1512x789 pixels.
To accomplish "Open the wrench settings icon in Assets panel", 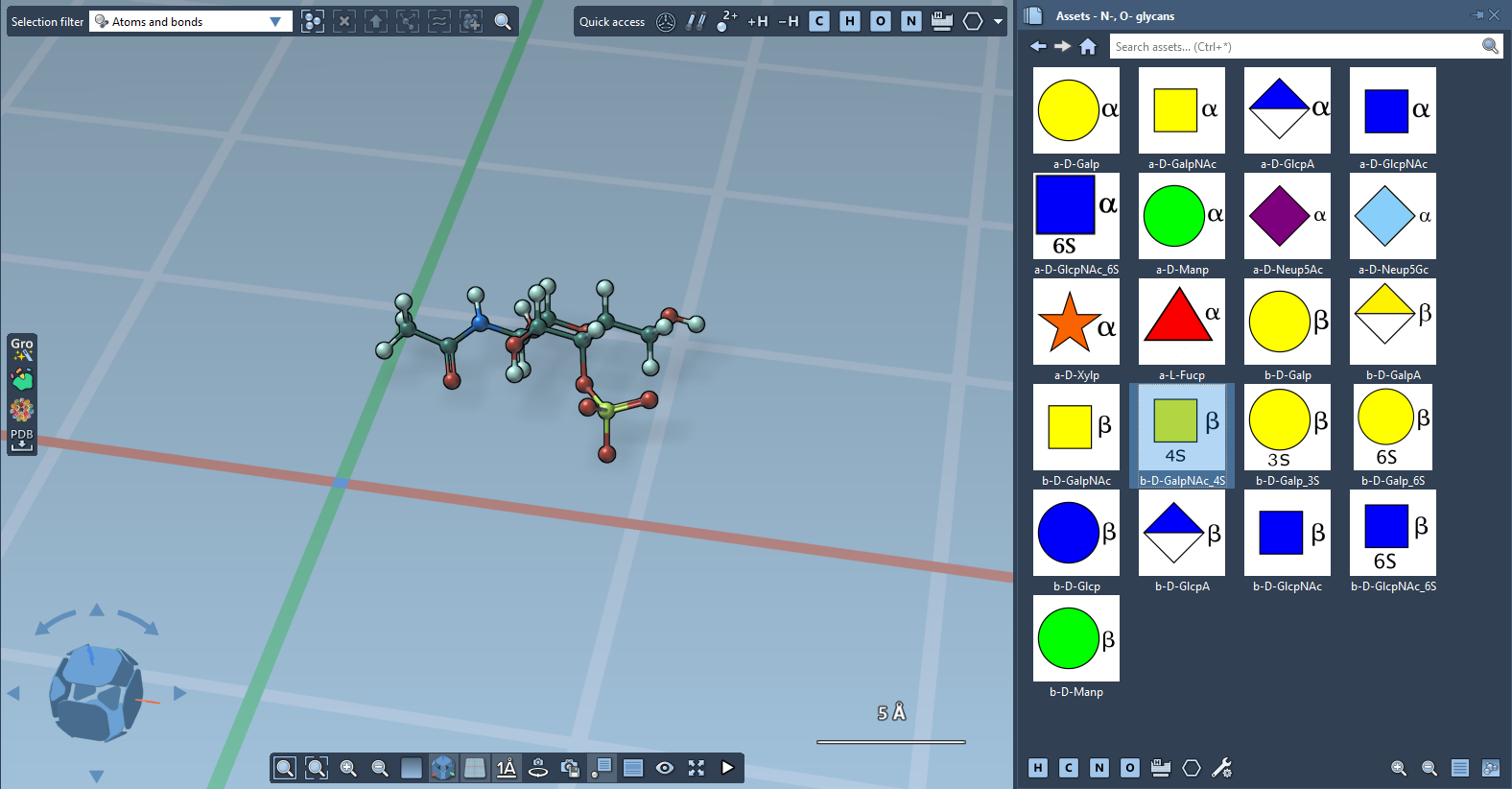I will (x=1221, y=768).
